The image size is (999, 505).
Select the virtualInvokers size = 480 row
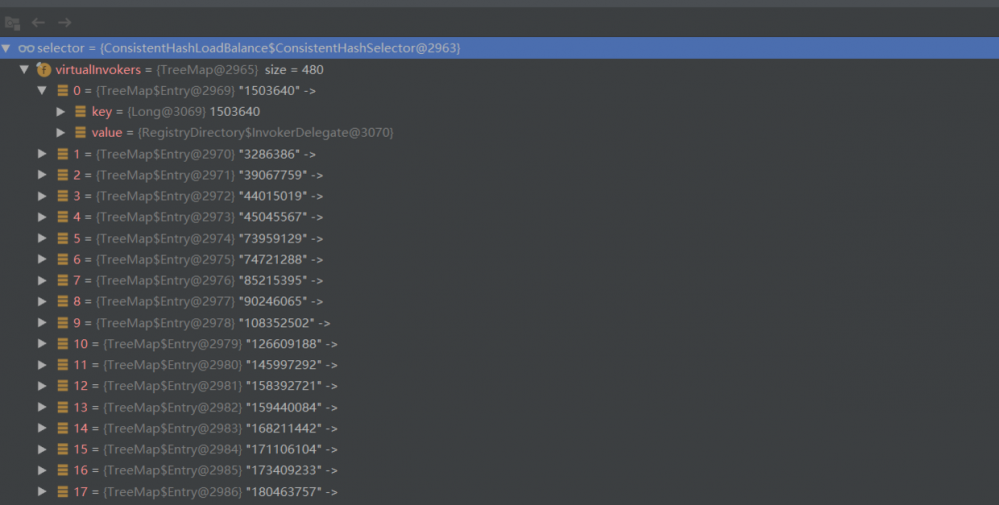(x=190, y=70)
